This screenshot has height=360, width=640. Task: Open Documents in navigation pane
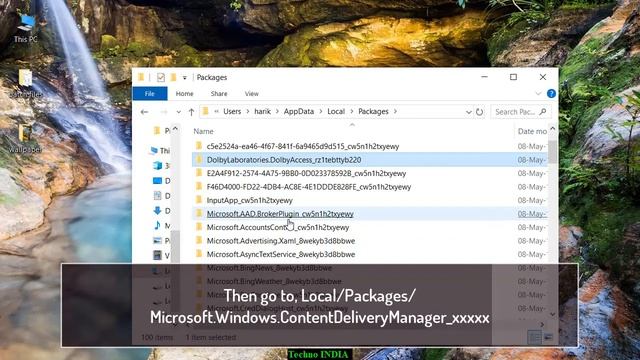tap(161, 196)
